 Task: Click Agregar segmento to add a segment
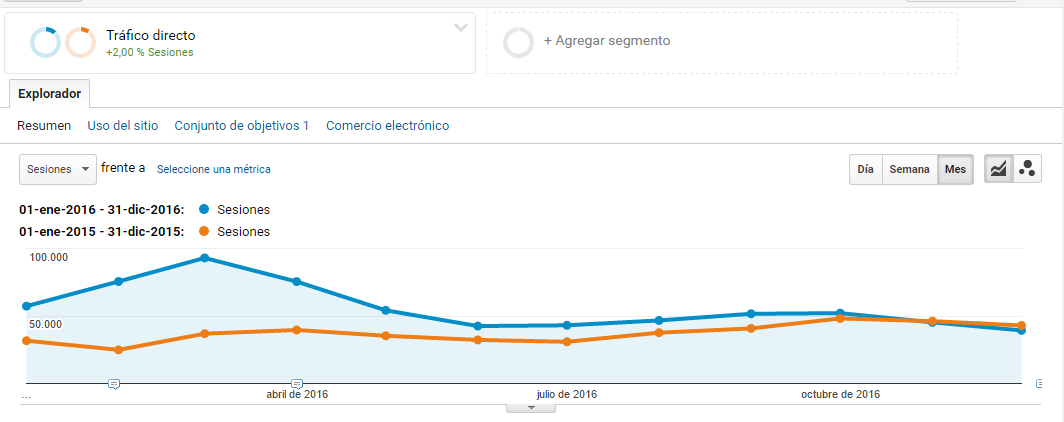coord(606,41)
